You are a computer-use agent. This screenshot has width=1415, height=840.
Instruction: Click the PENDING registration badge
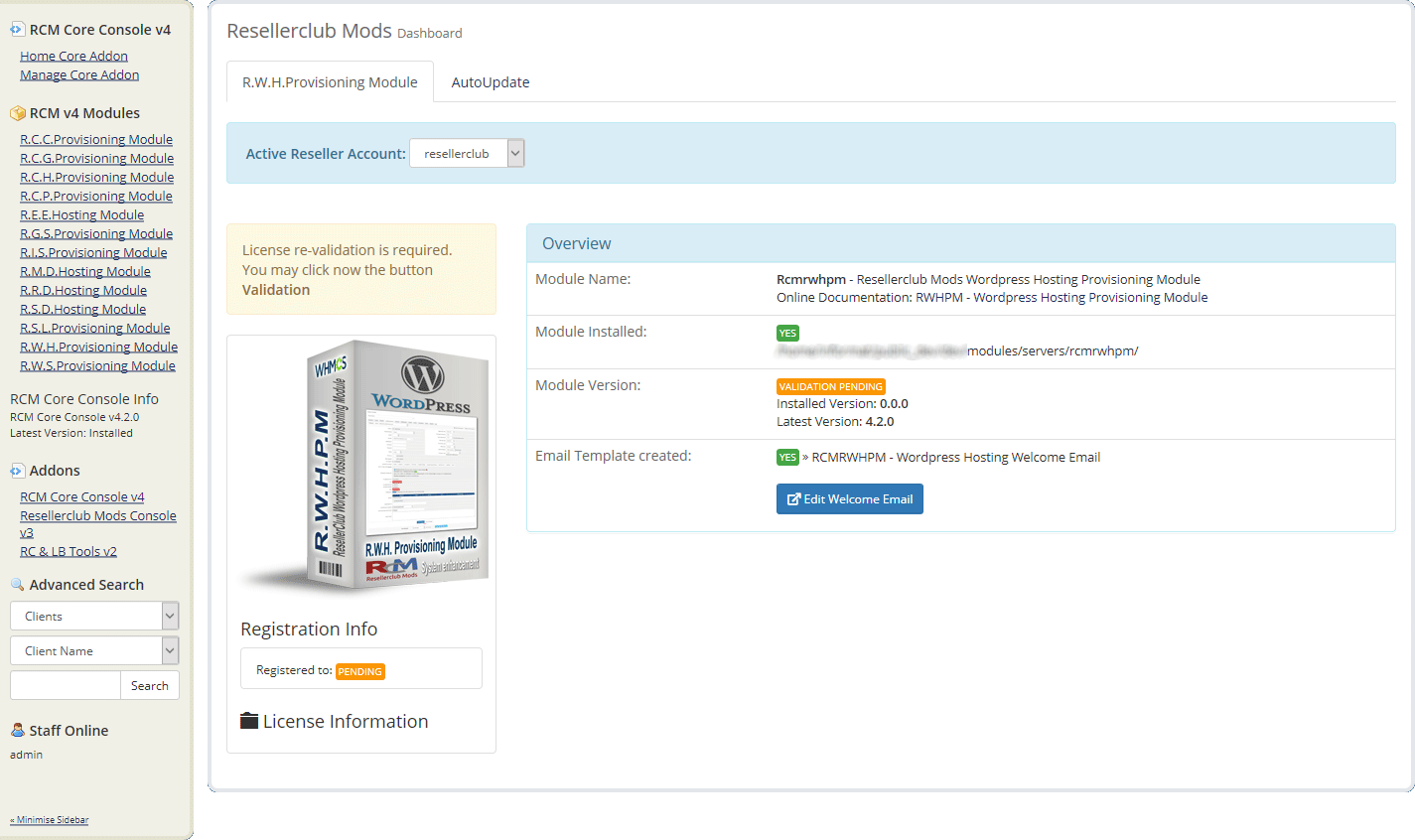(x=359, y=671)
